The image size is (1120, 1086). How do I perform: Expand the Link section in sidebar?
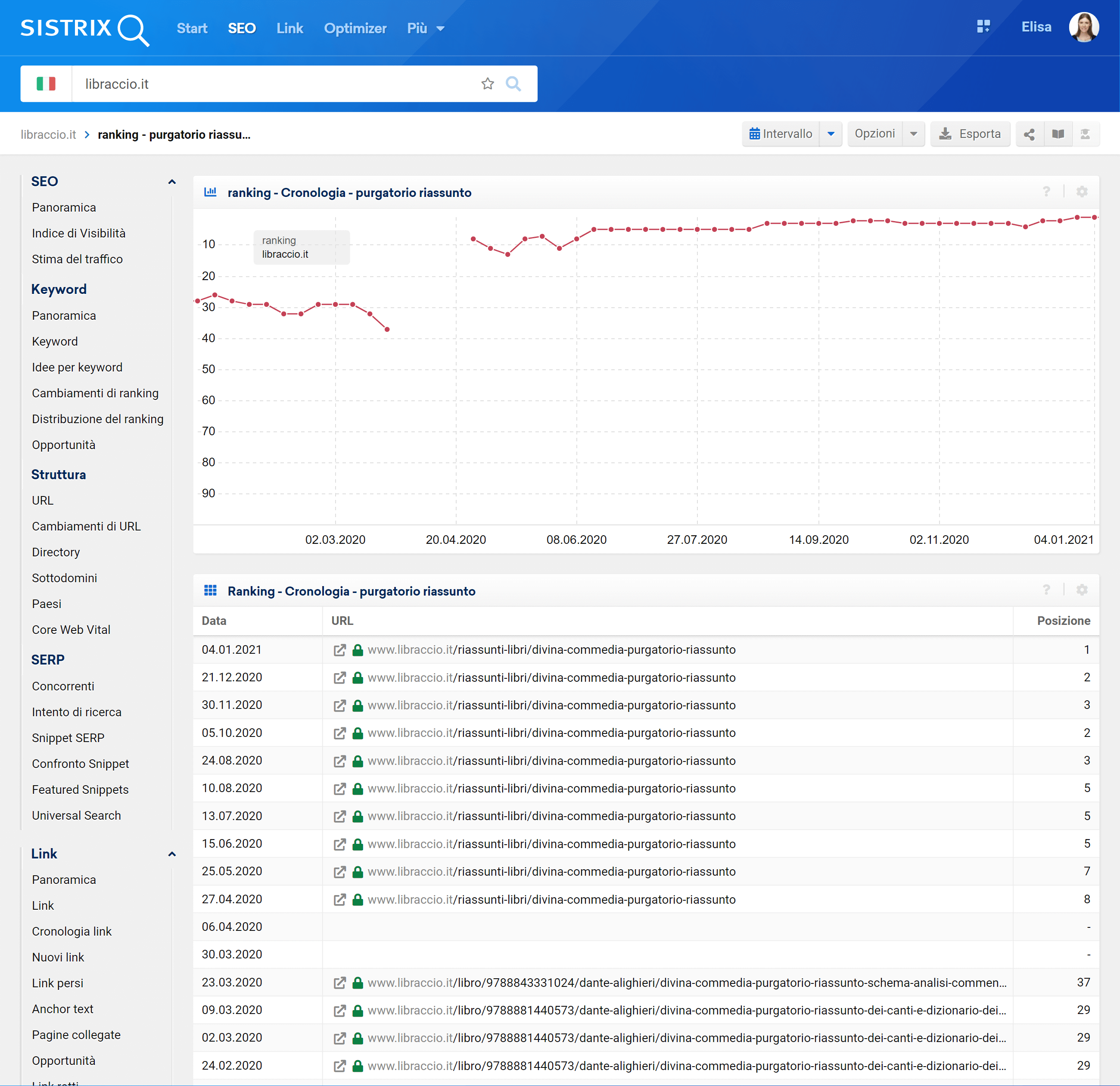[x=170, y=854]
